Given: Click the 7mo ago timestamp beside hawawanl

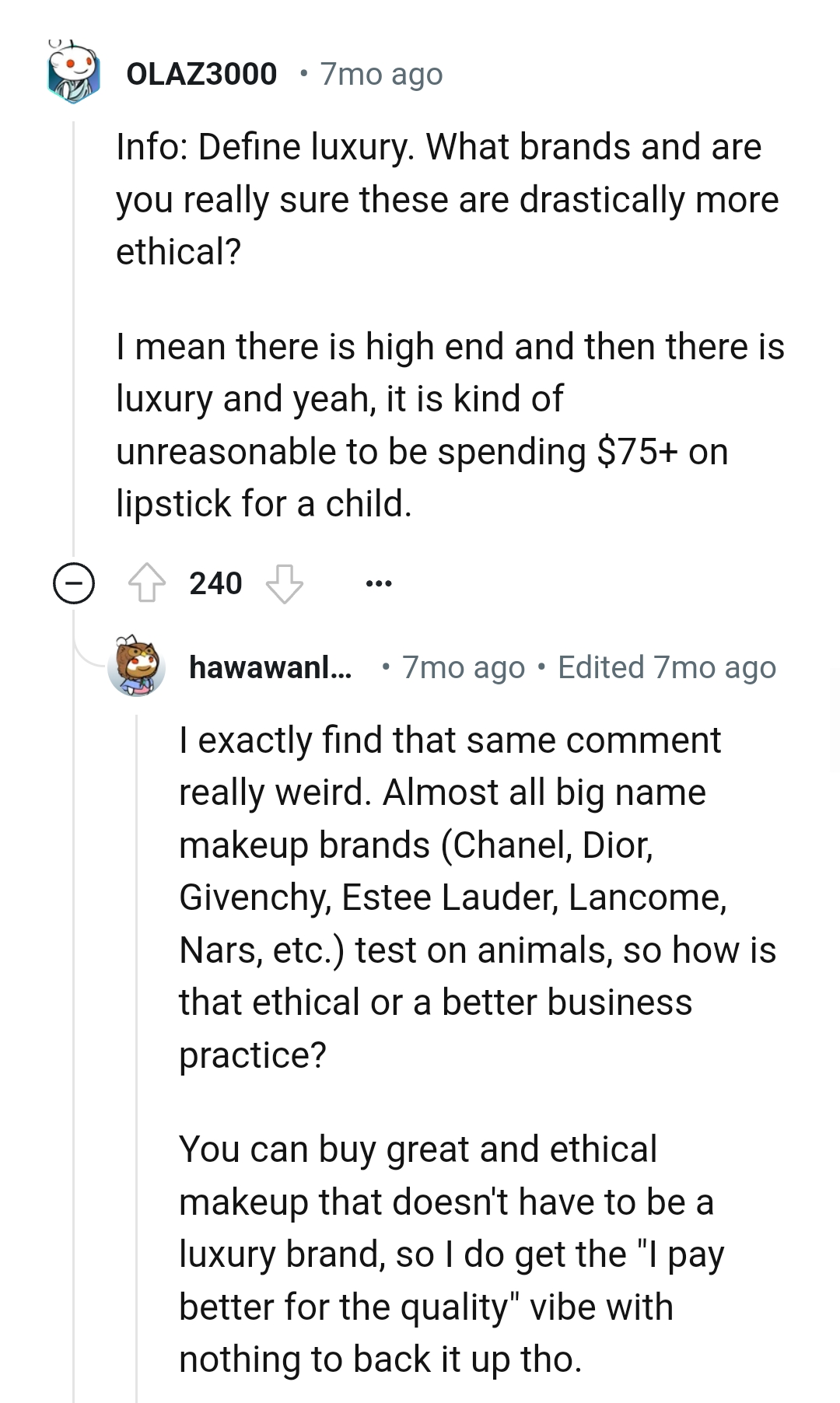Looking at the screenshot, I should [462, 667].
